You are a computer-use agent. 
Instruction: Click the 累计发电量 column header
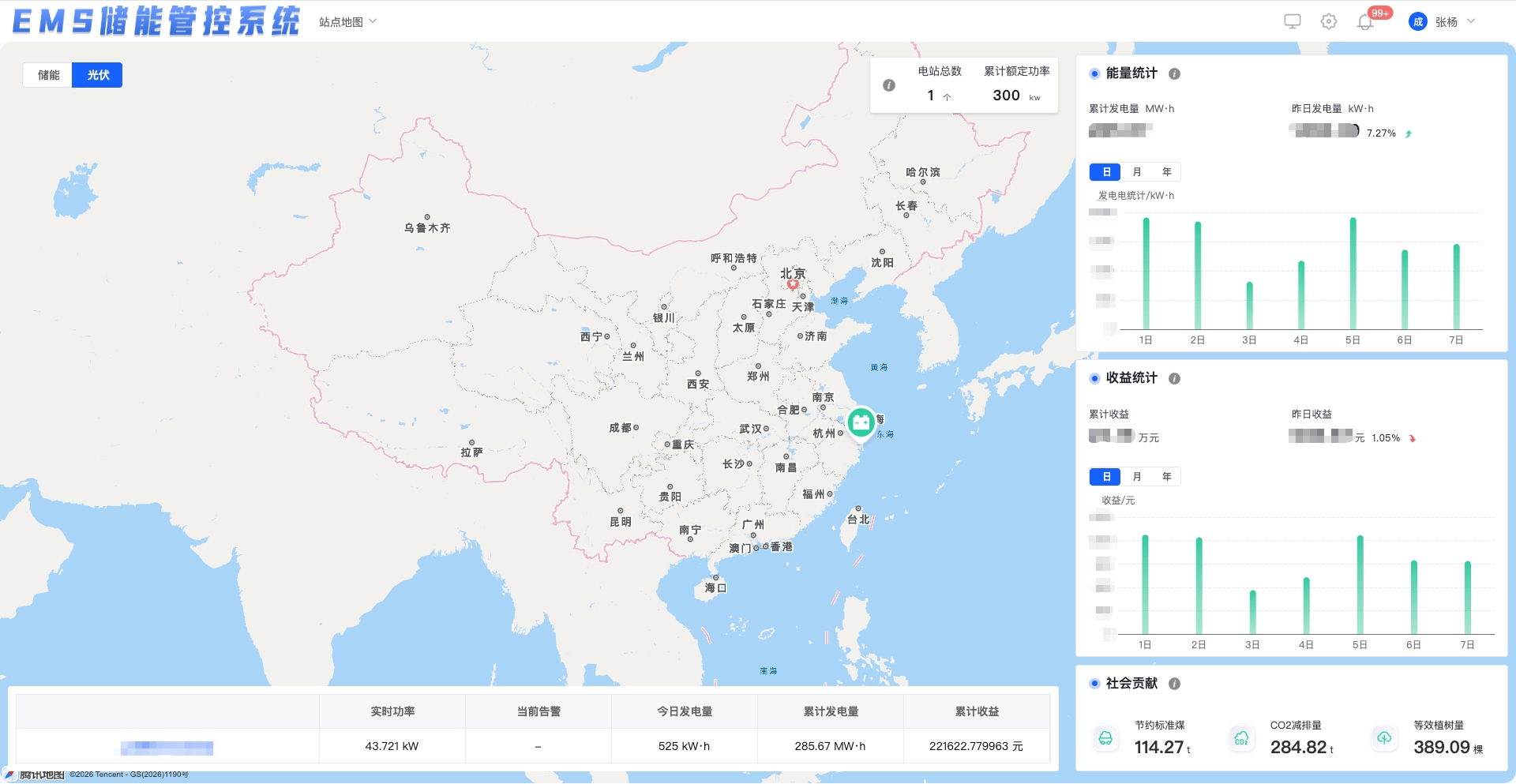click(x=831, y=711)
